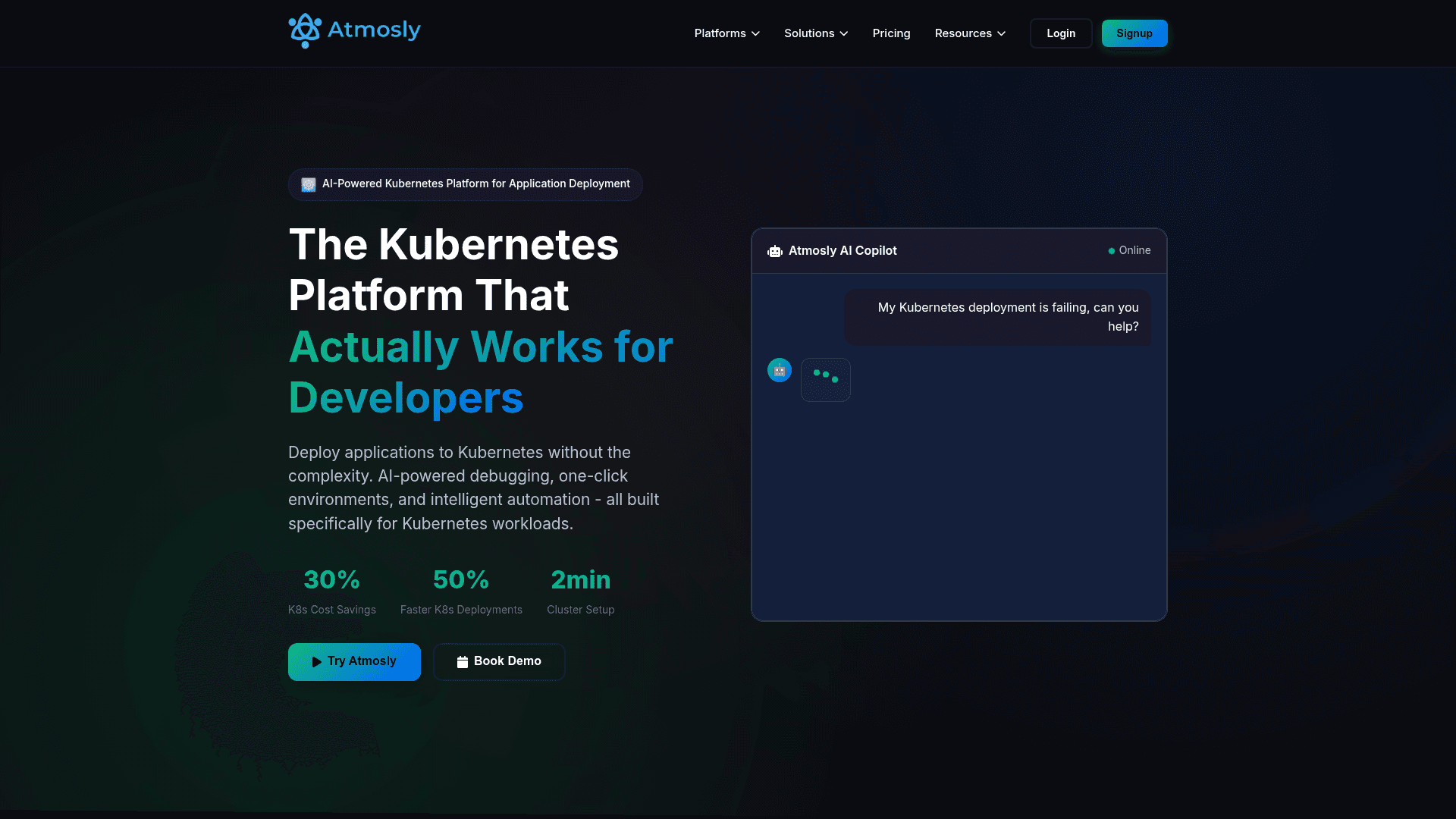Viewport: 1456px width, 819px height.
Task: Expand the Solutions menu
Action: click(815, 33)
